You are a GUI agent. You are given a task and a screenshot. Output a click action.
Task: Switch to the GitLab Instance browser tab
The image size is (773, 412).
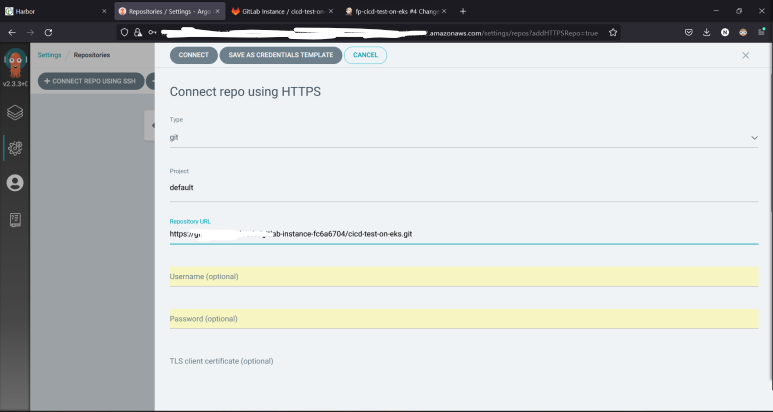click(278, 11)
